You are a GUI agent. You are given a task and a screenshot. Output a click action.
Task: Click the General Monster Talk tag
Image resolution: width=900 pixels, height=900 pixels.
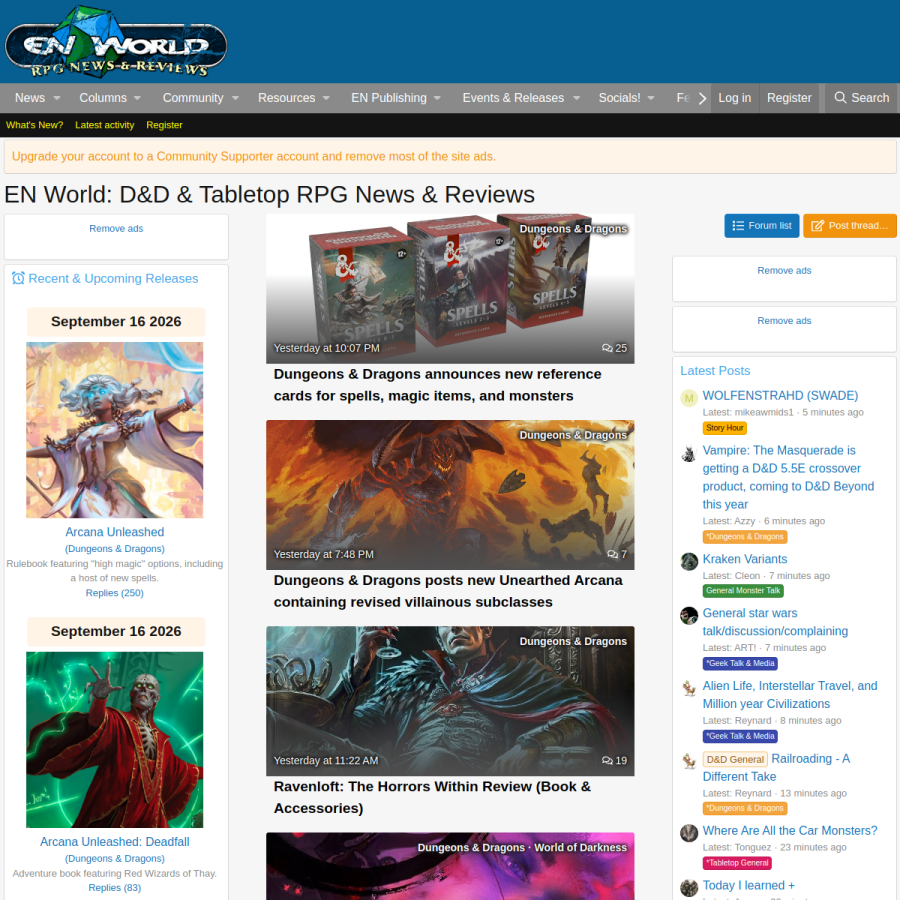743,591
